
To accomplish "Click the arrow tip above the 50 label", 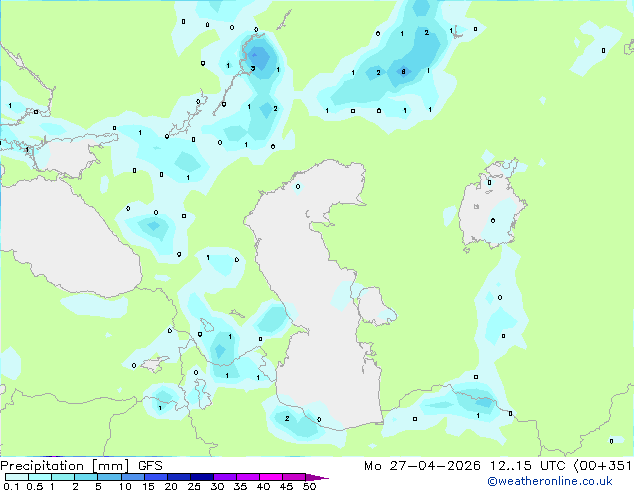I will tap(317, 477).
